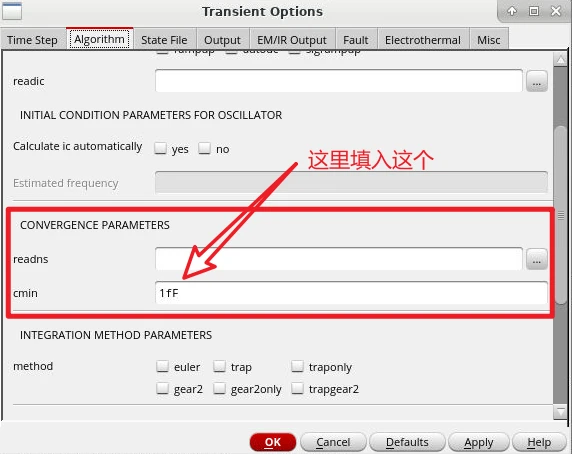Switch to the Fault tab
This screenshot has width=572, height=454.
point(356,40)
